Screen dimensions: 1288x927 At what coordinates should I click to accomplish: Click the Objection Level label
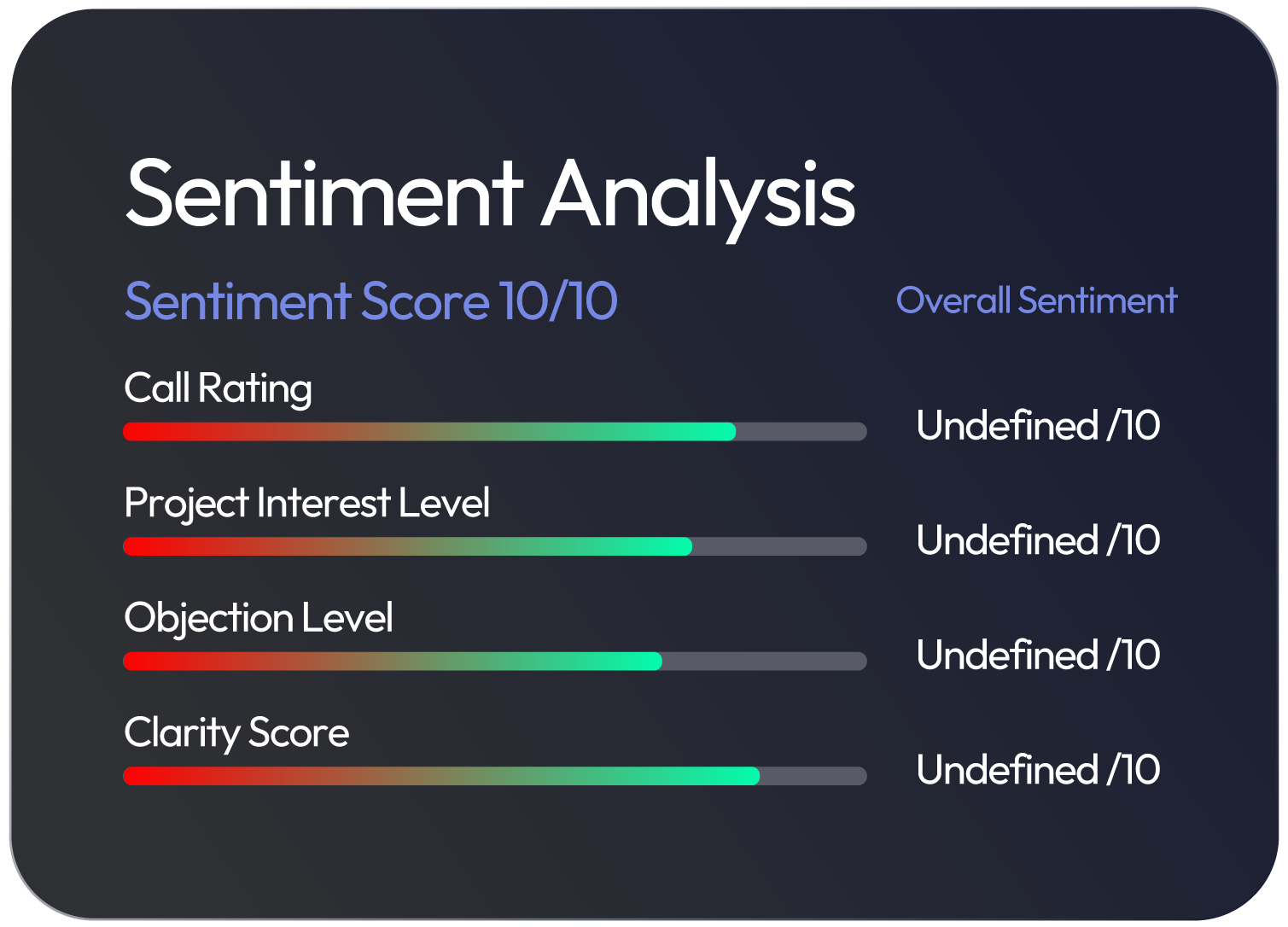(x=258, y=618)
